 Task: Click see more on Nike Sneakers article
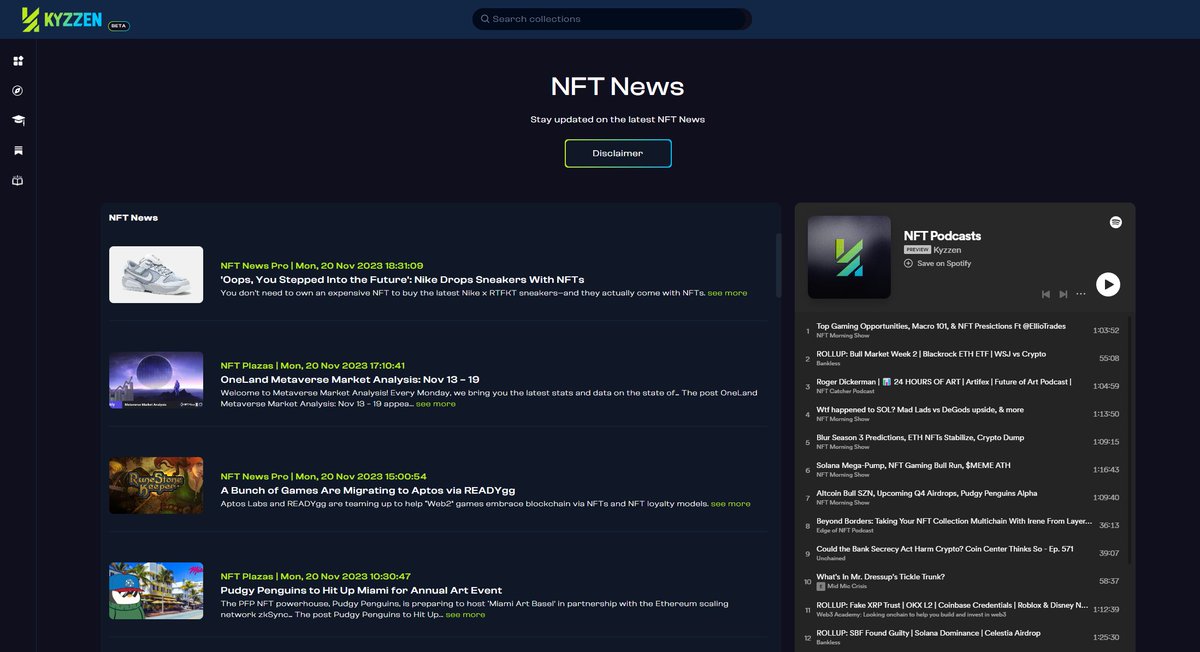pyautogui.click(x=727, y=293)
